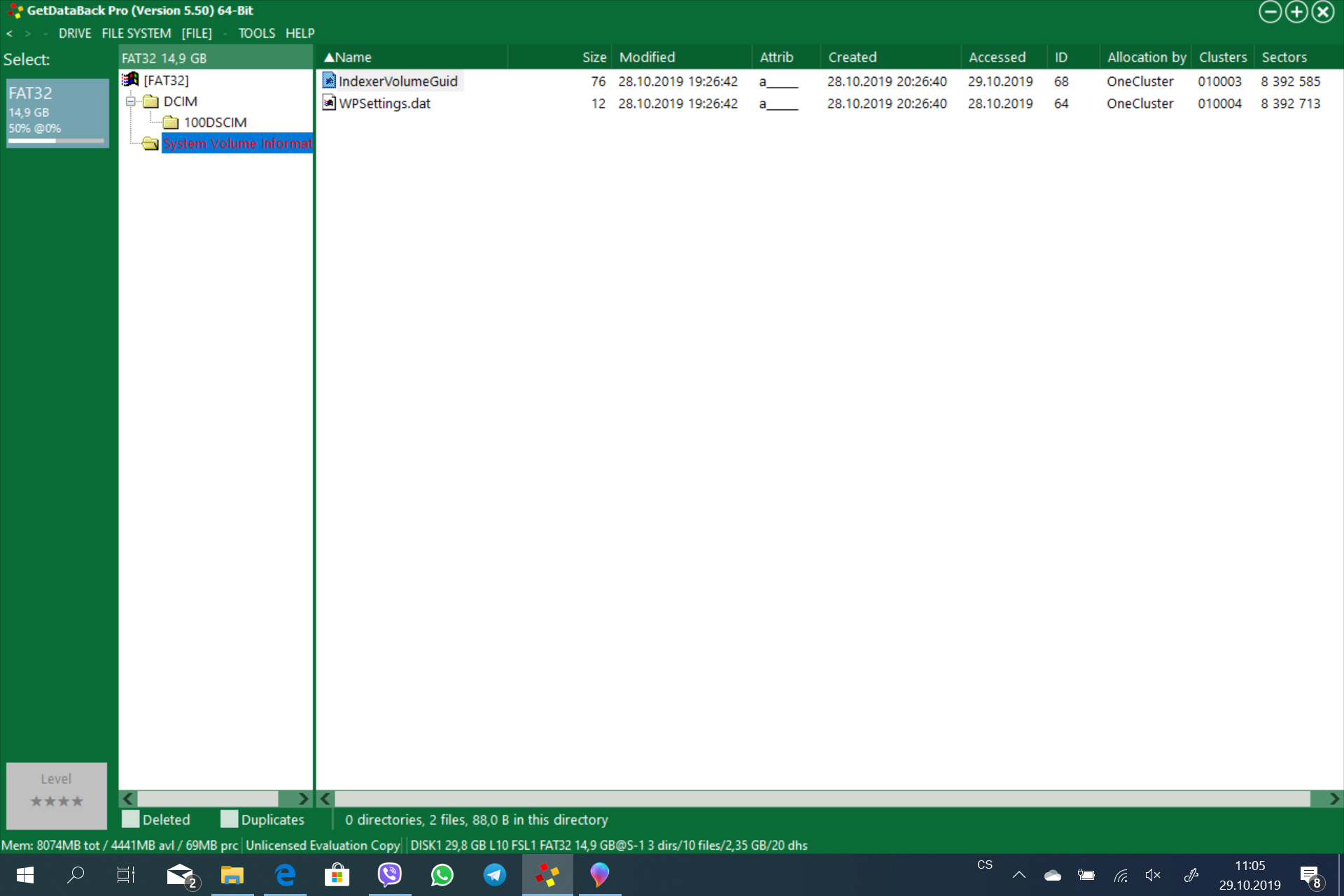This screenshot has height=896, width=1344.
Task: Click the WPSettings.dat file icon
Action: click(x=329, y=104)
